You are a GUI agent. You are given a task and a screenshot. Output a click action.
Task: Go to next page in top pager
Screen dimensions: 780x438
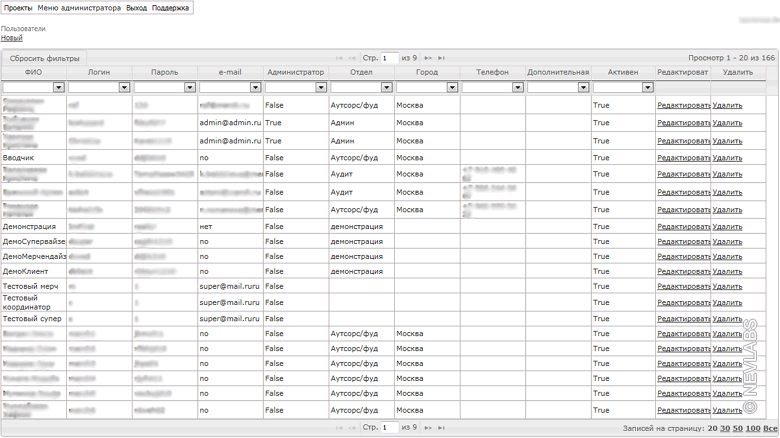tap(428, 58)
